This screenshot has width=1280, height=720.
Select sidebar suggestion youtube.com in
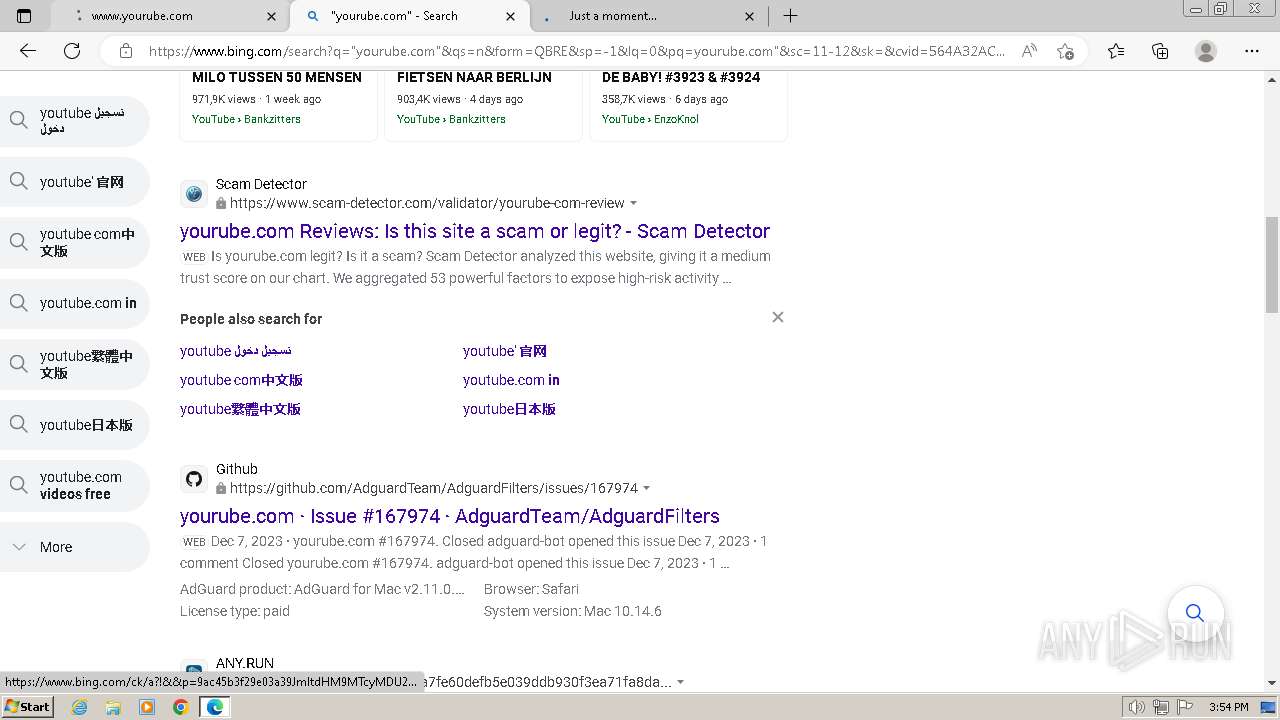(74, 303)
